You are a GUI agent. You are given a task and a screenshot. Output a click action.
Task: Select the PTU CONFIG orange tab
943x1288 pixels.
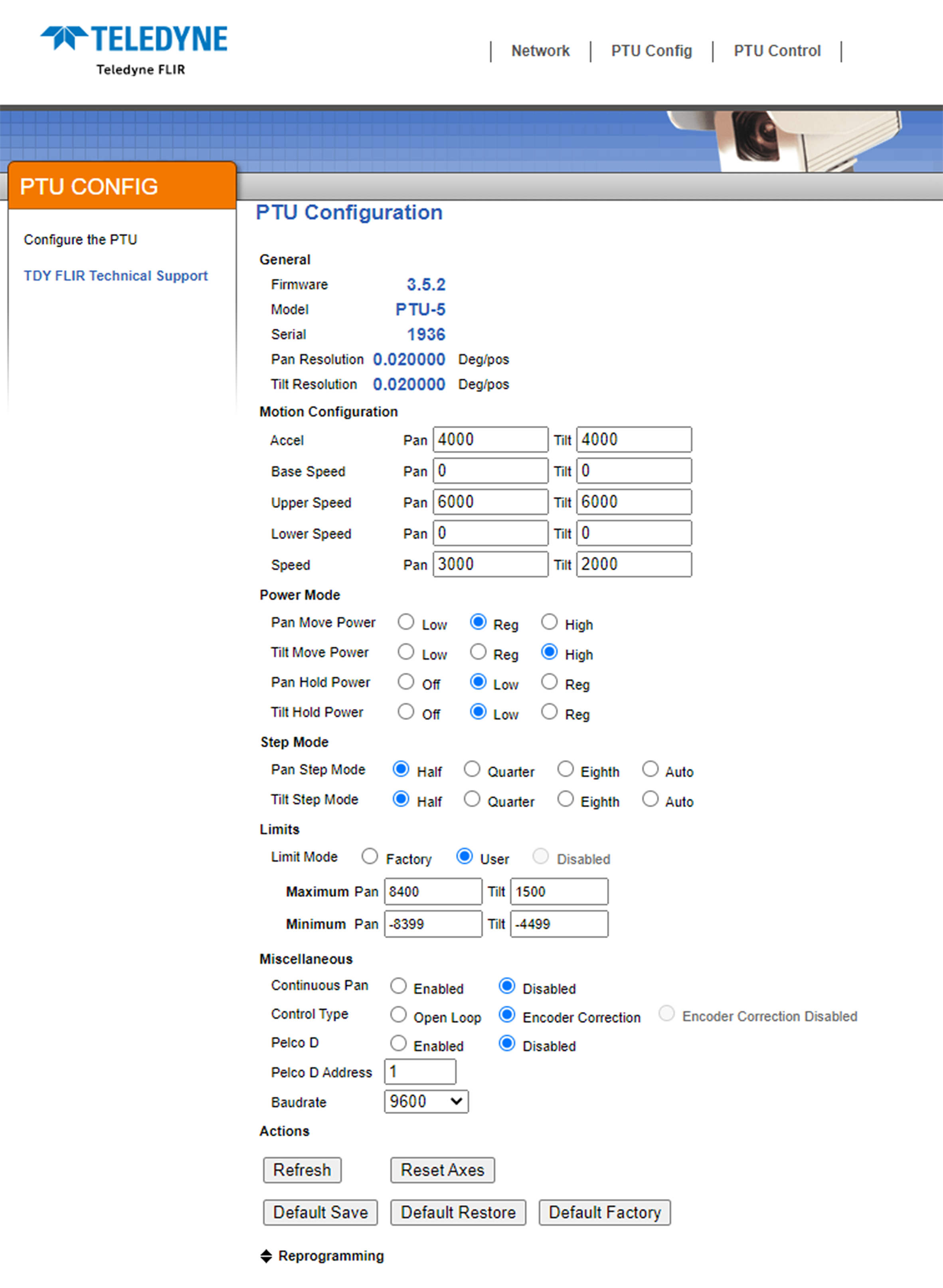tap(122, 186)
